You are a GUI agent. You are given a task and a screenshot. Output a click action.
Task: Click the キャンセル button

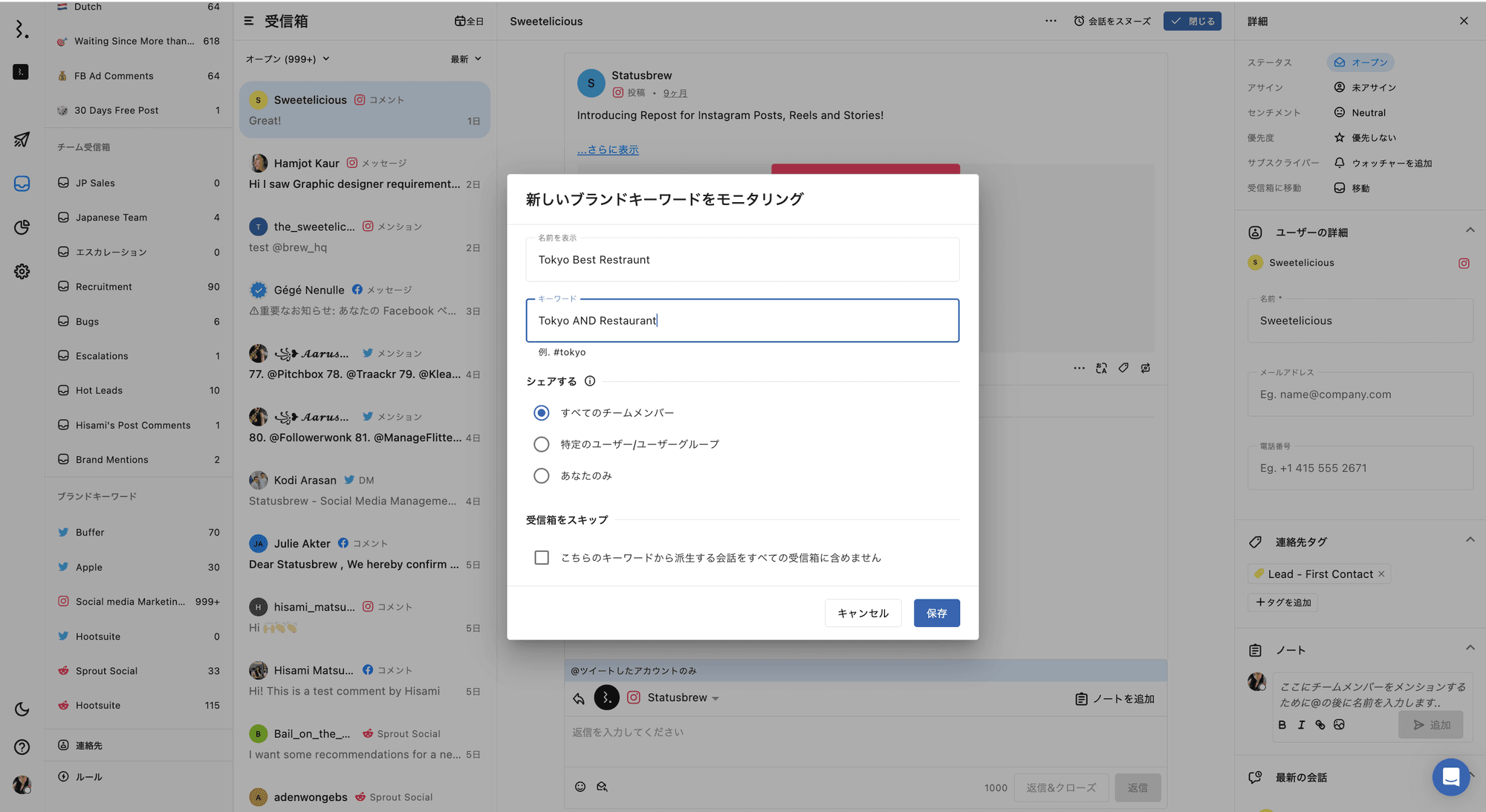863,614
